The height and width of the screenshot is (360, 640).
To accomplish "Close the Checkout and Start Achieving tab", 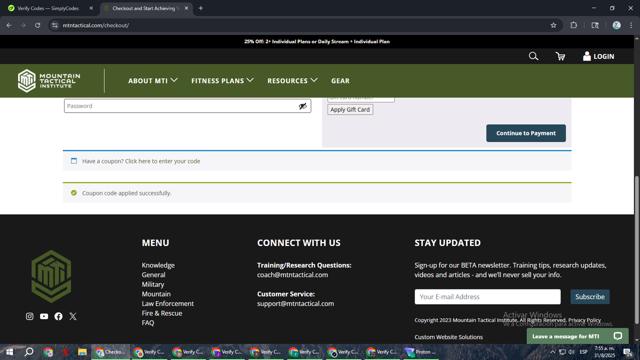I will point(186,8).
